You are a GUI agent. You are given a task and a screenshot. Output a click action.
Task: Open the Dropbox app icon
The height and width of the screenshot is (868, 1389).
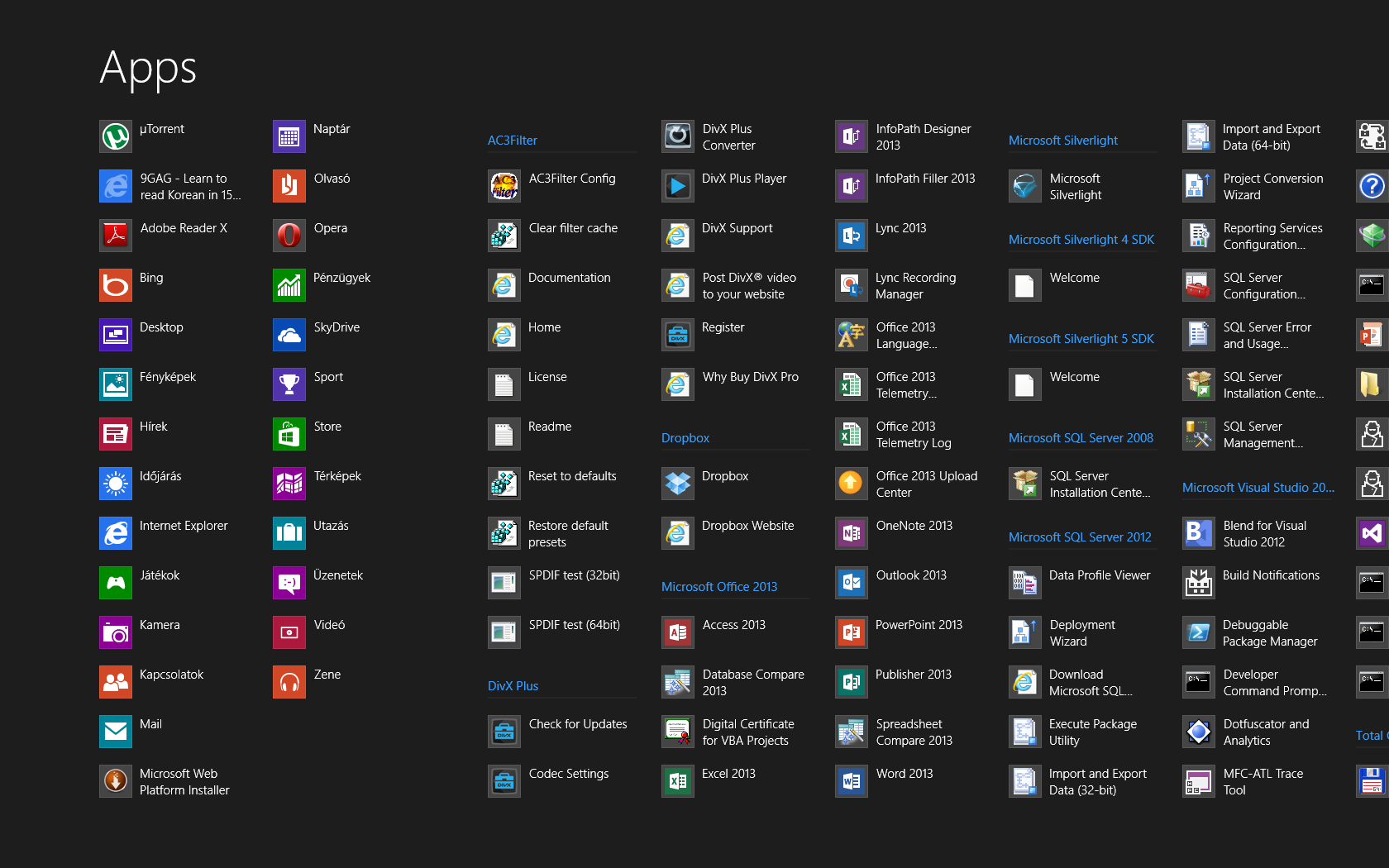(678, 484)
